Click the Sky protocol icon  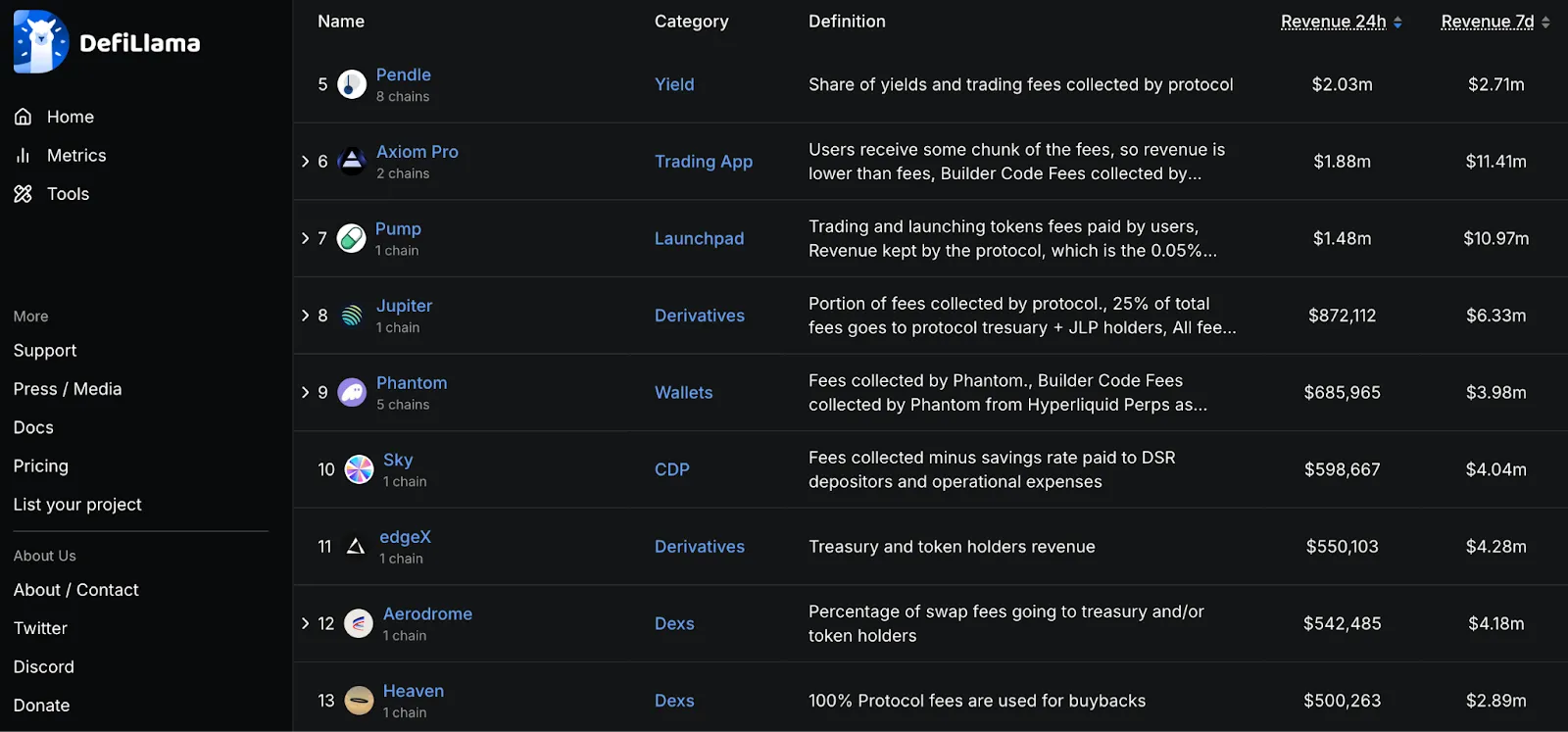point(359,469)
